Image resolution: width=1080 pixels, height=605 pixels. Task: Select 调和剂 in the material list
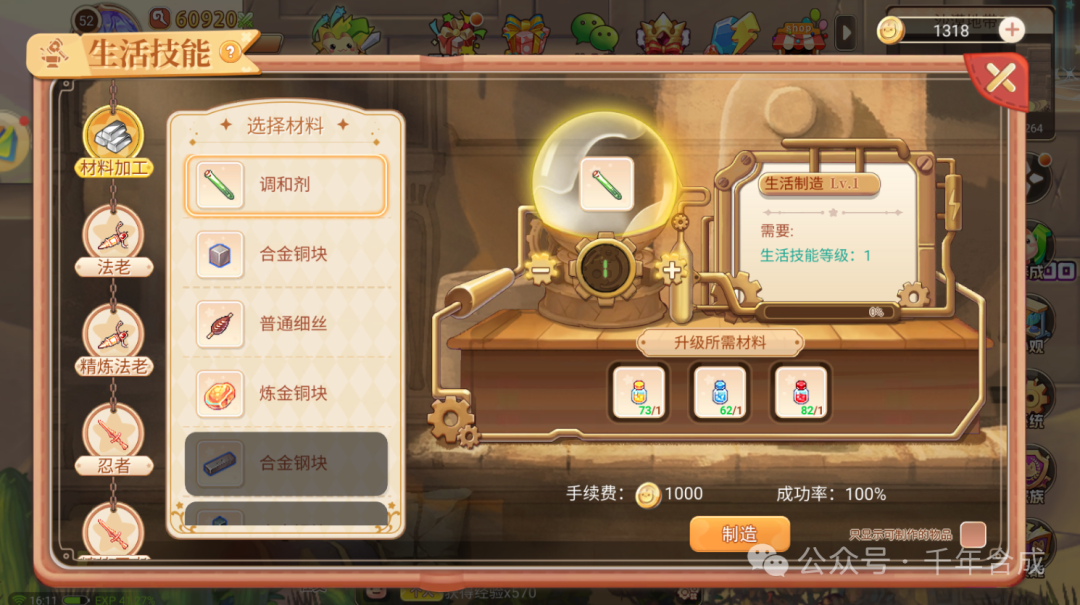point(286,185)
